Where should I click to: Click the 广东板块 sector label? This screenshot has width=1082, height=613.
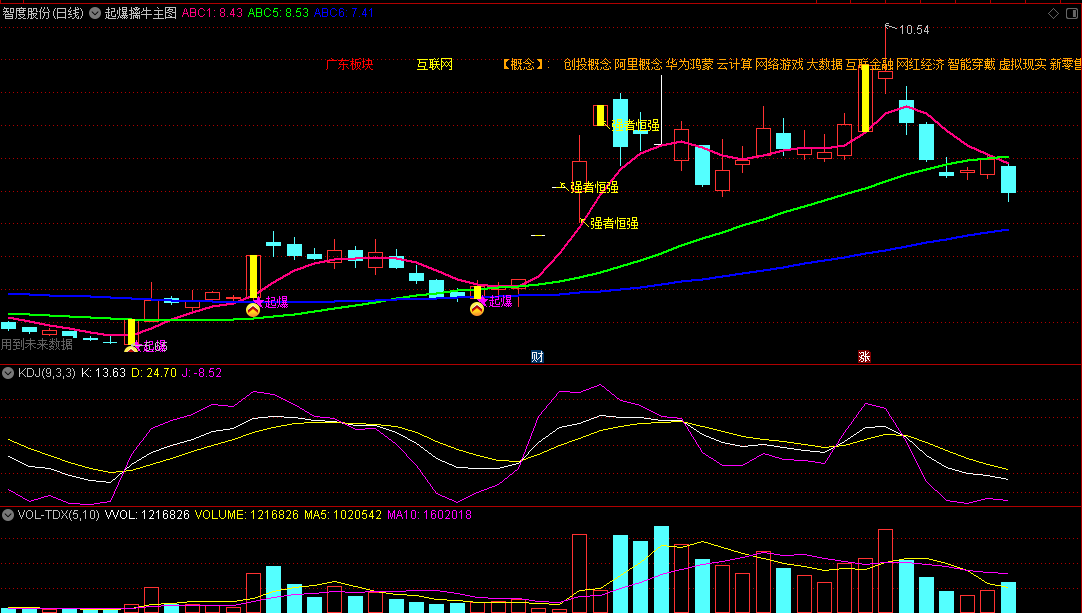click(x=349, y=64)
